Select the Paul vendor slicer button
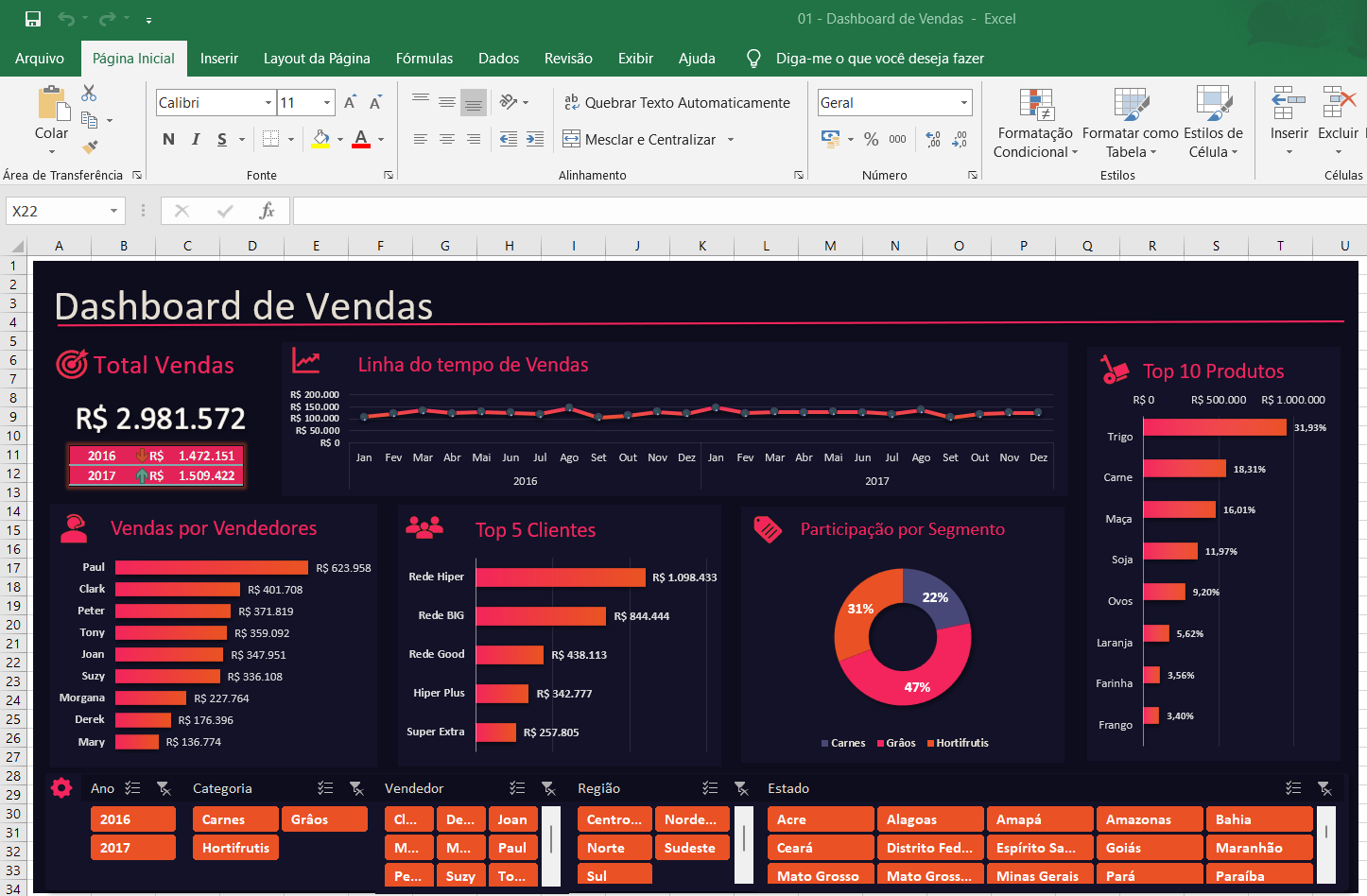This screenshot has width=1367, height=896. (x=513, y=848)
